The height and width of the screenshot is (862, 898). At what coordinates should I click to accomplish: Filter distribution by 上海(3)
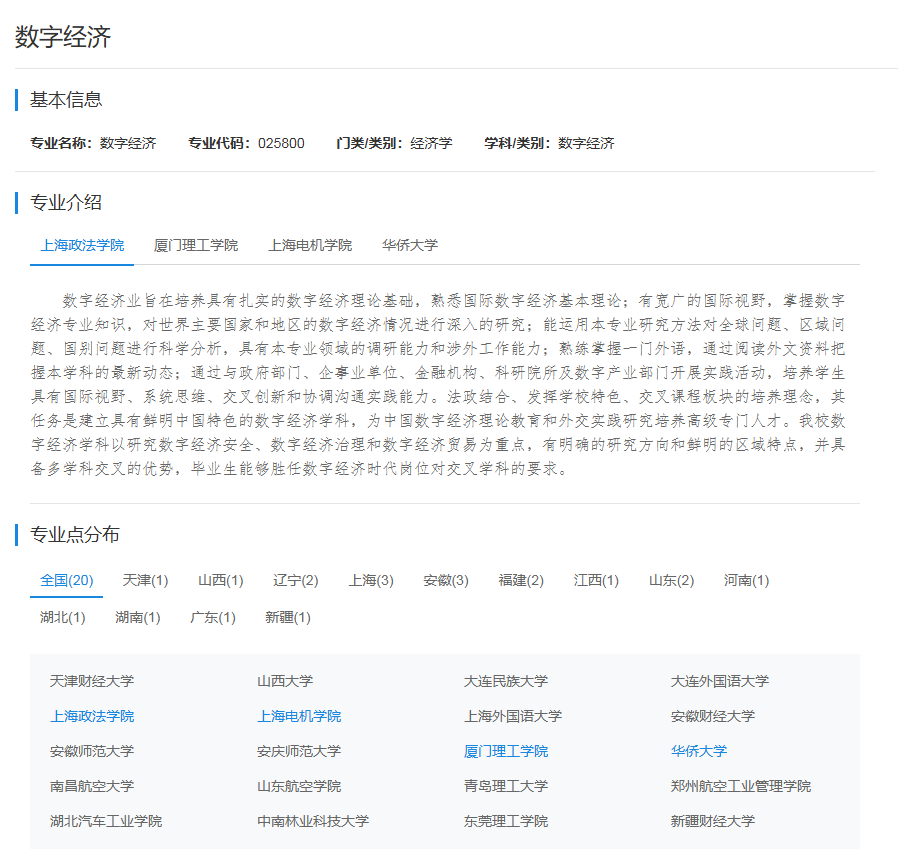coord(371,580)
